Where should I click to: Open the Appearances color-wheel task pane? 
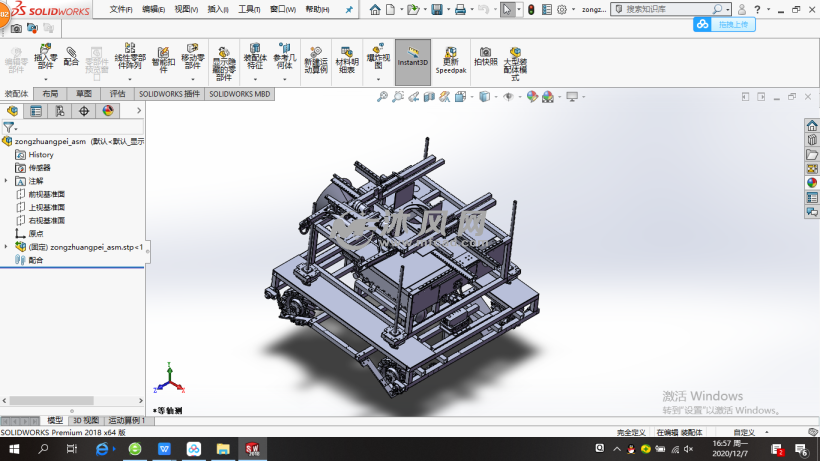pyautogui.click(x=811, y=182)
